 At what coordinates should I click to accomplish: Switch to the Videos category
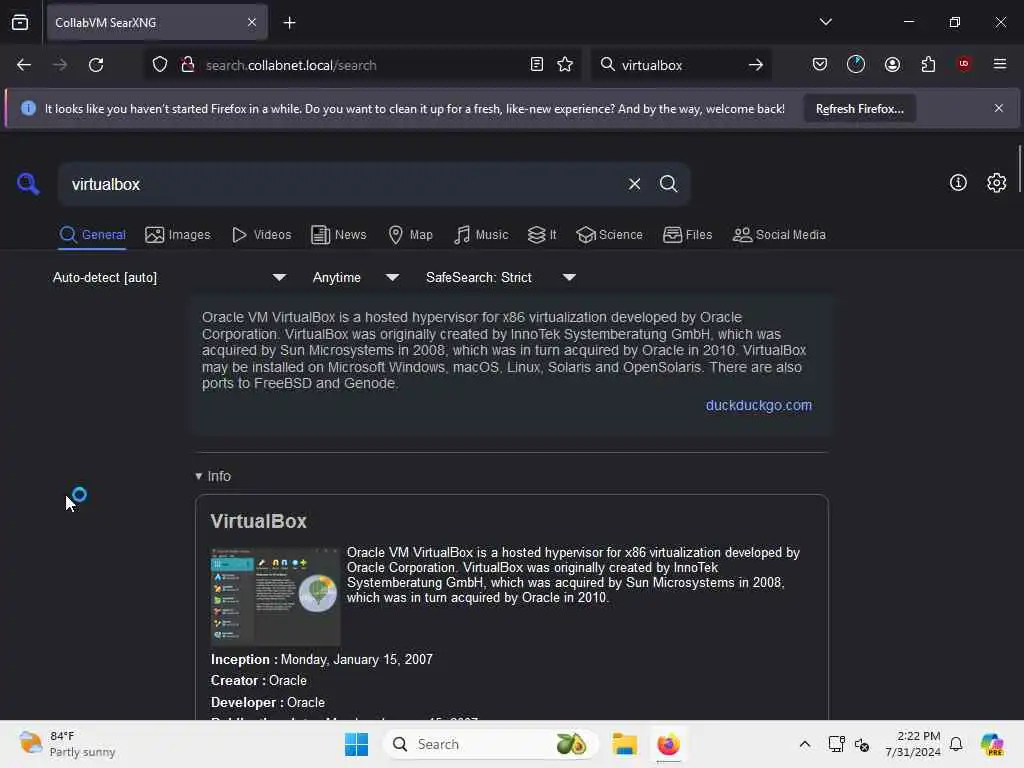pos(262,234)
